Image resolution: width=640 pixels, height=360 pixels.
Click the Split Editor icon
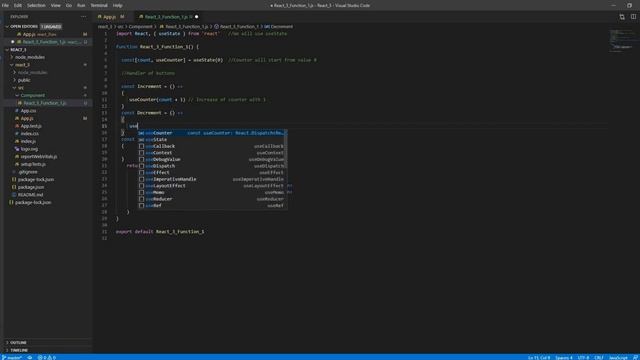pos(622,17)
